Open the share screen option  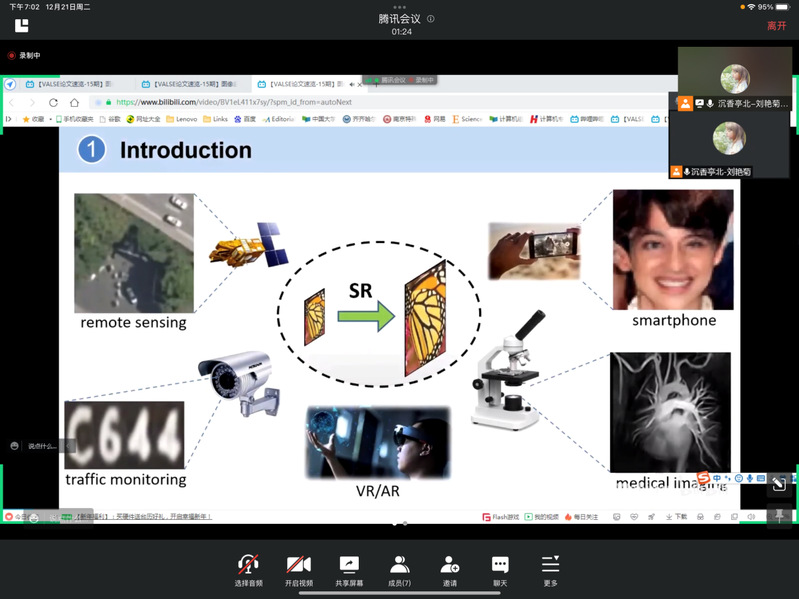(x=349, y=566)
